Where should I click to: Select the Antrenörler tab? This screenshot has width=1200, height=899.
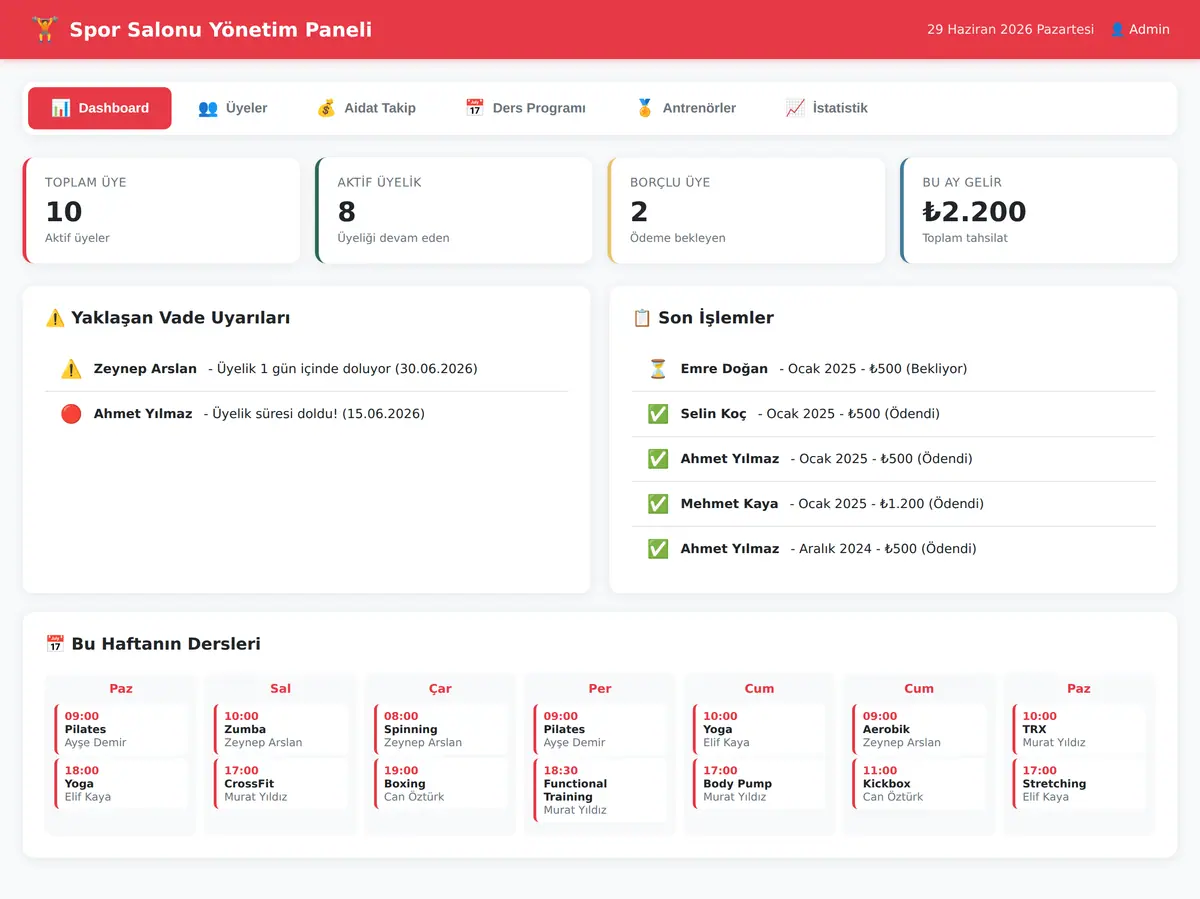pyautogui.click(x=686, y=108)
